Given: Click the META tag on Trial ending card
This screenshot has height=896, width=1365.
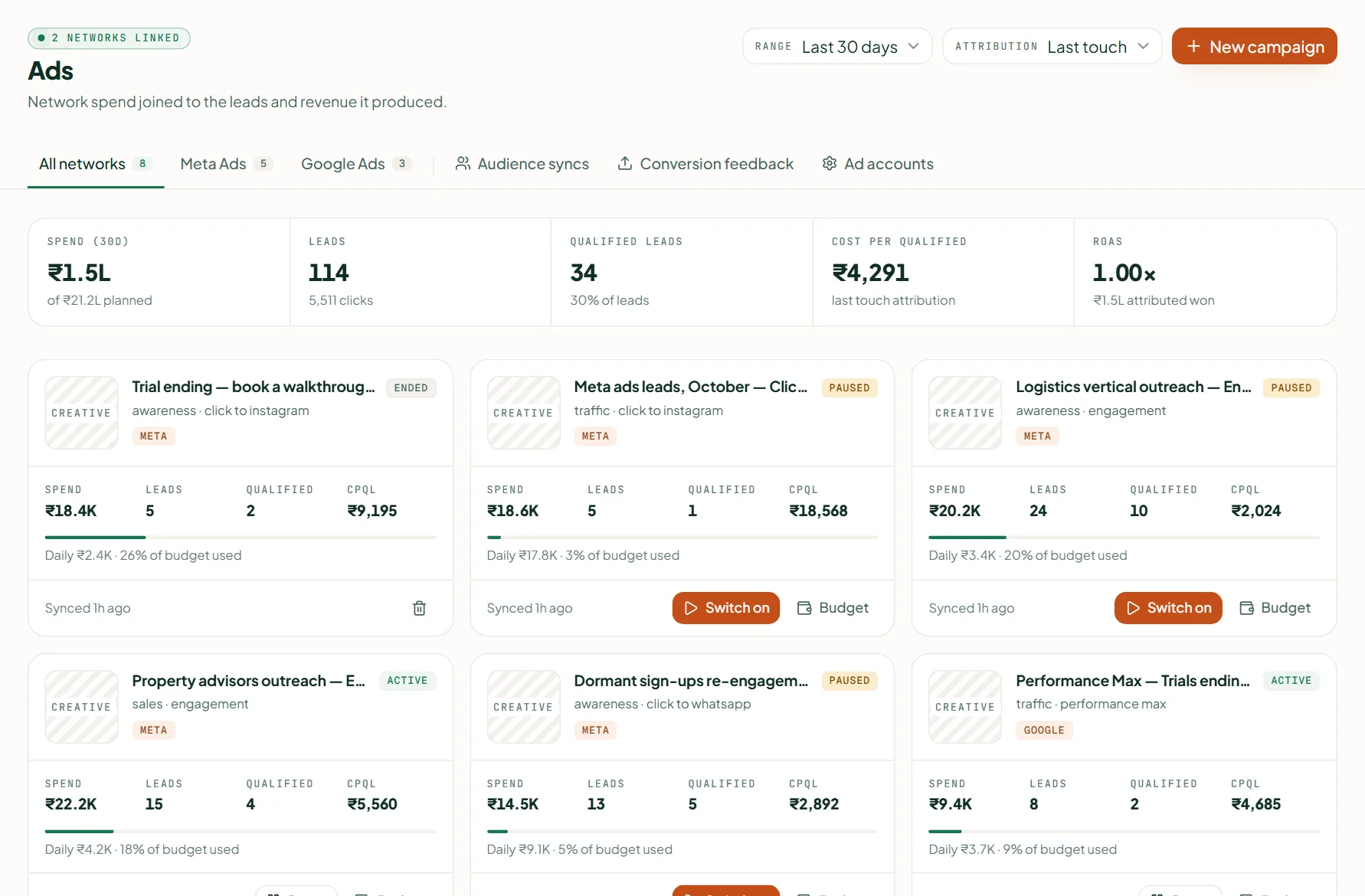Looking at the screenshot, I should coord(154,437).
